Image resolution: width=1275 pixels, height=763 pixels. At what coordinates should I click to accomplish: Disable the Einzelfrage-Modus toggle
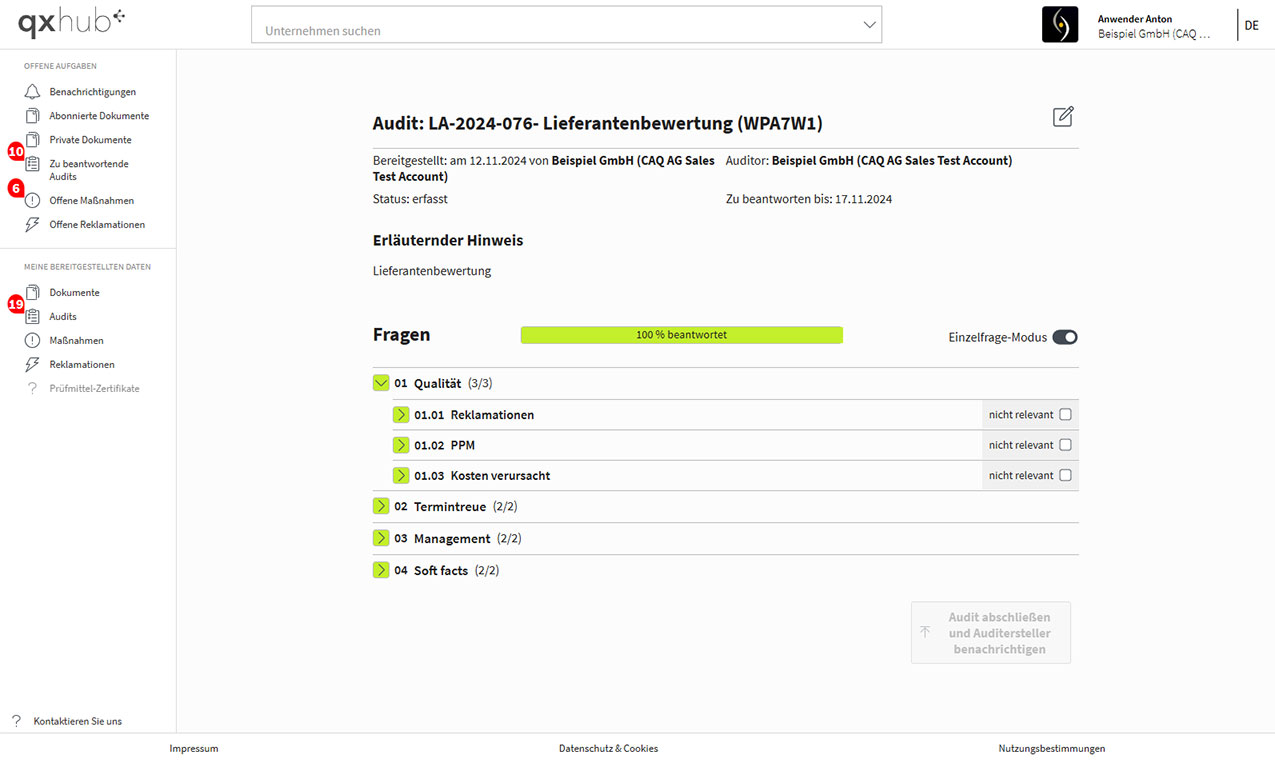(1064, 338)
